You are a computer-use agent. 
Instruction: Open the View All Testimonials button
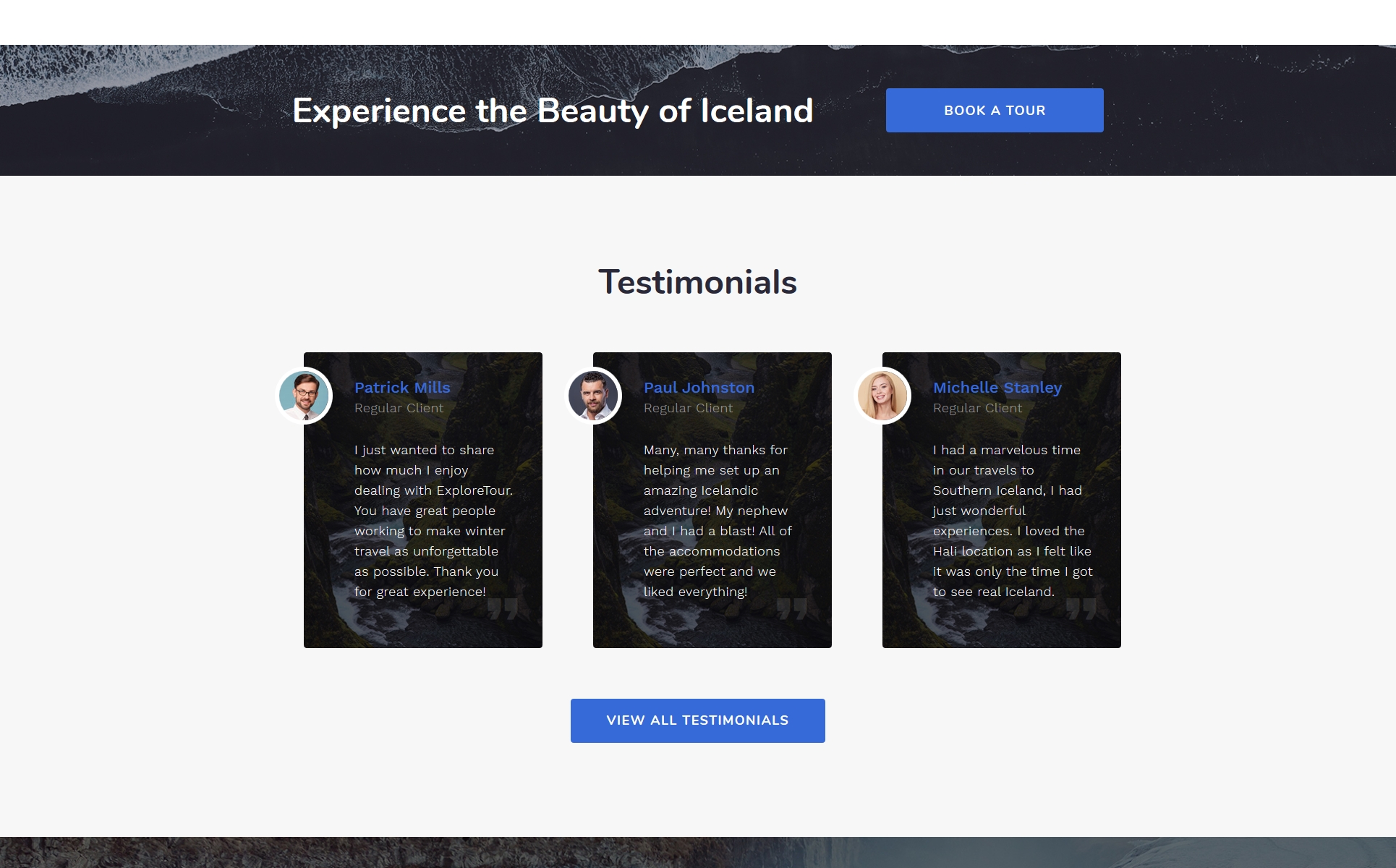pyautogui.click(x=697, y=720)
